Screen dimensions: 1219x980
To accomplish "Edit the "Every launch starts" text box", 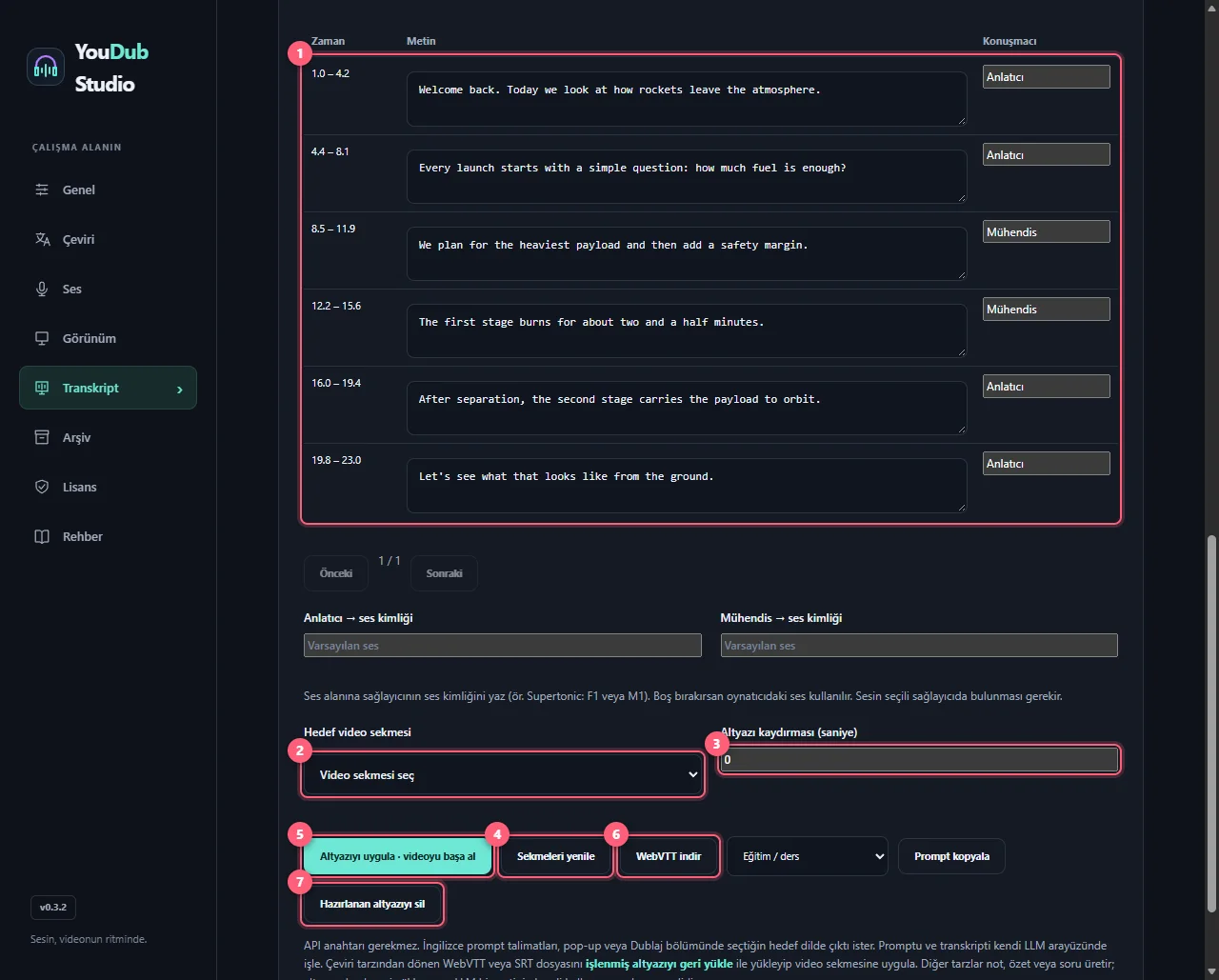I will 687,176.
